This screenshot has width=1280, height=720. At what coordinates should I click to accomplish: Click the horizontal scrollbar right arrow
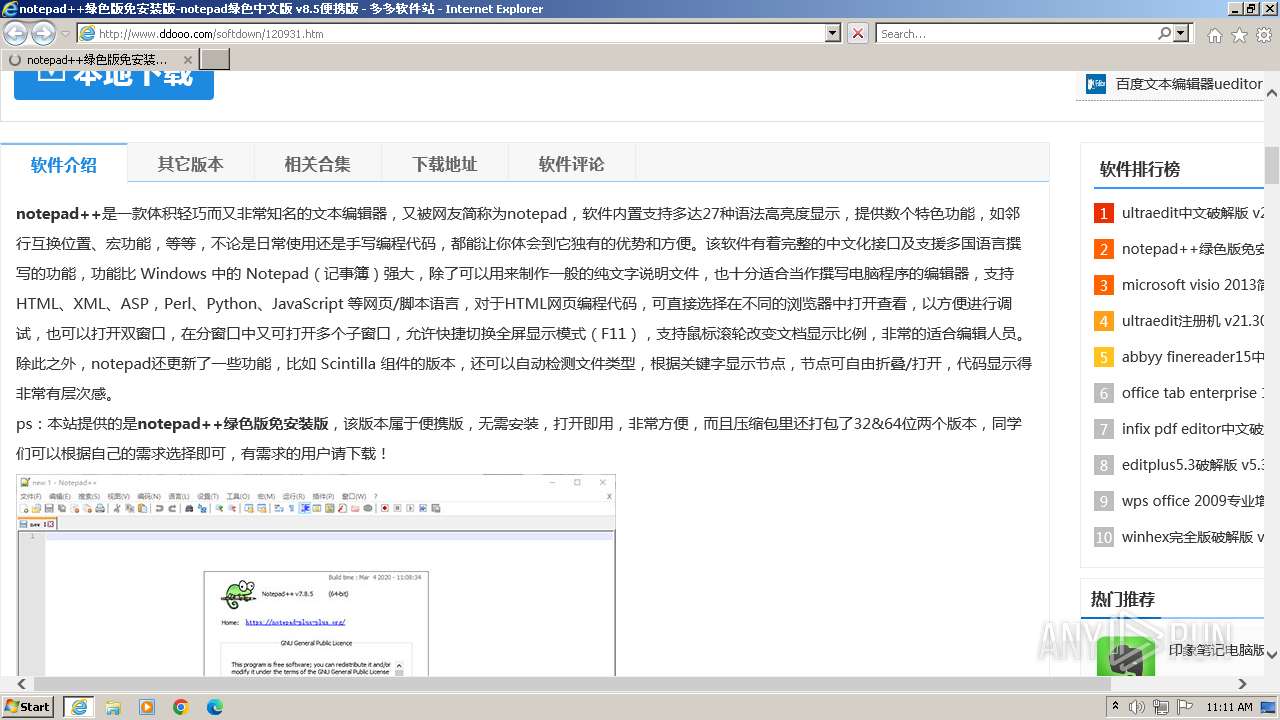[1243, 684]
